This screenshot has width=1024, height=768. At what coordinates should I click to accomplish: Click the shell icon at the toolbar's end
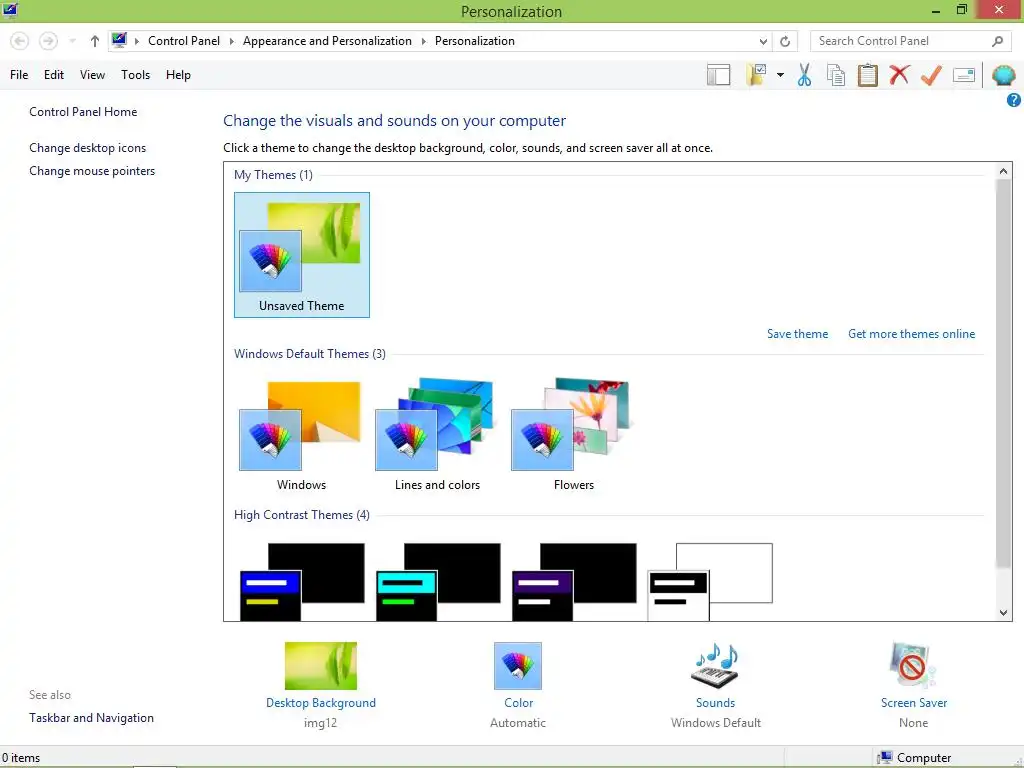[x=1004, y=75]
